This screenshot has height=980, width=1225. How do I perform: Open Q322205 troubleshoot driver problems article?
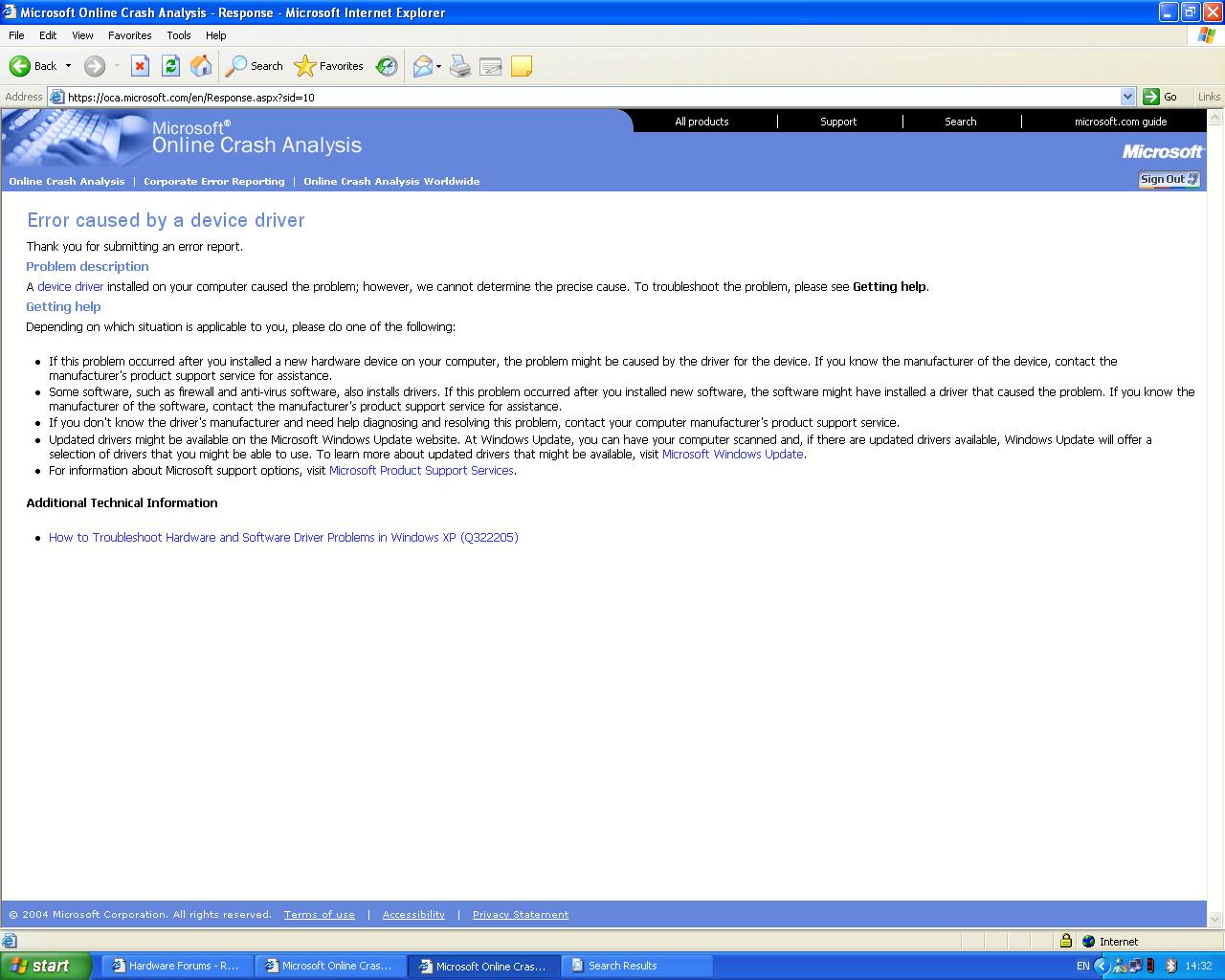tap(283, 537)
